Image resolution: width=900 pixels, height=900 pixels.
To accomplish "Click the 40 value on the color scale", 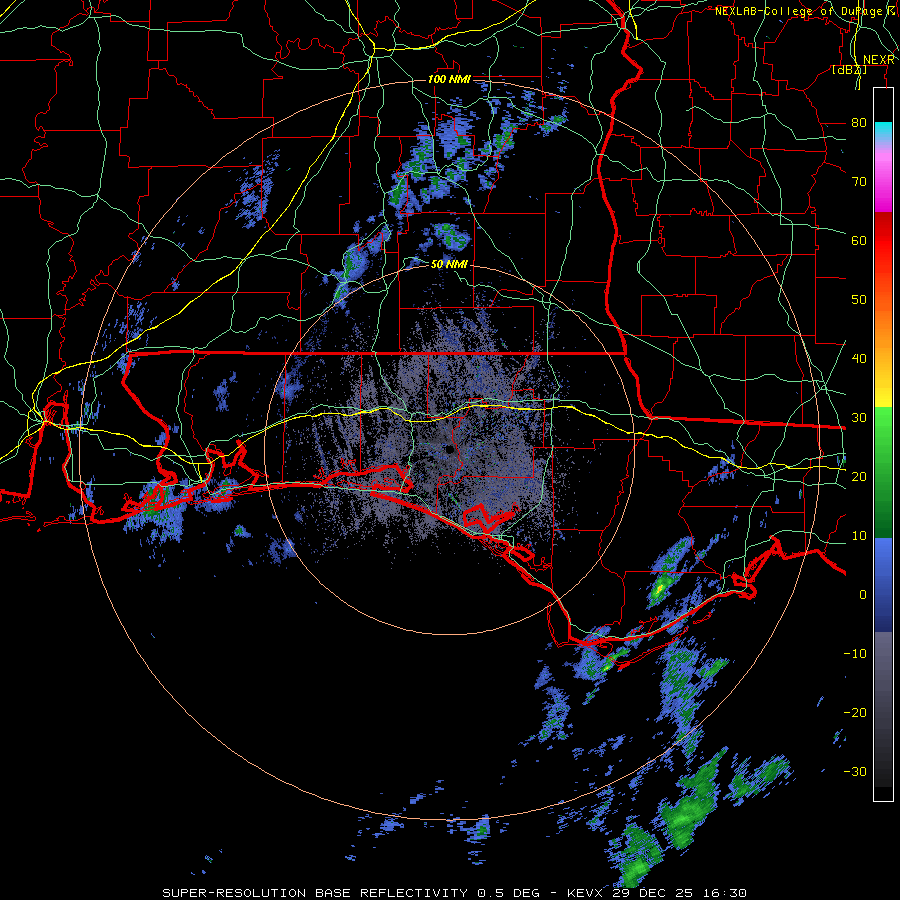I will (859, 359).
